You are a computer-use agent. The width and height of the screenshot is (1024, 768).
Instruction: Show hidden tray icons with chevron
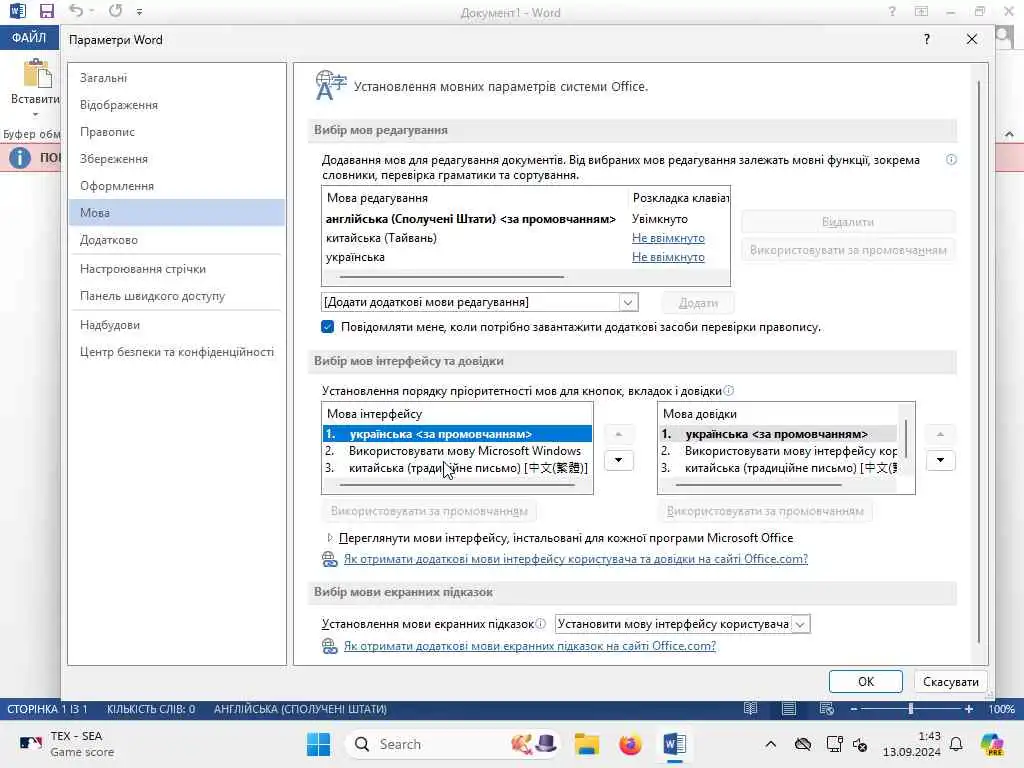[771, 744]
